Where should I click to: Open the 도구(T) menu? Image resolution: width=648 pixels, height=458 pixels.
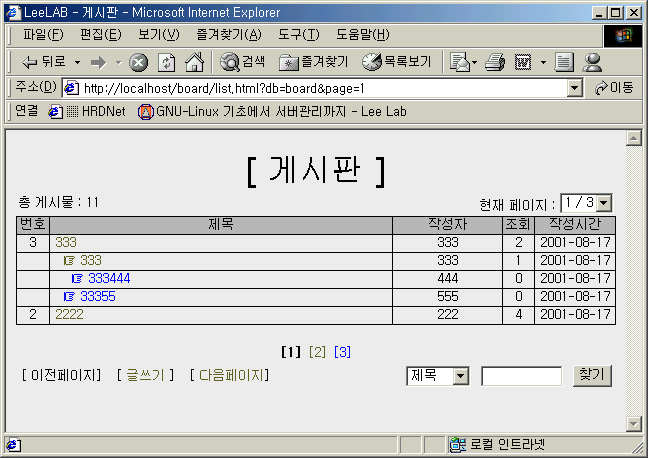297,35
